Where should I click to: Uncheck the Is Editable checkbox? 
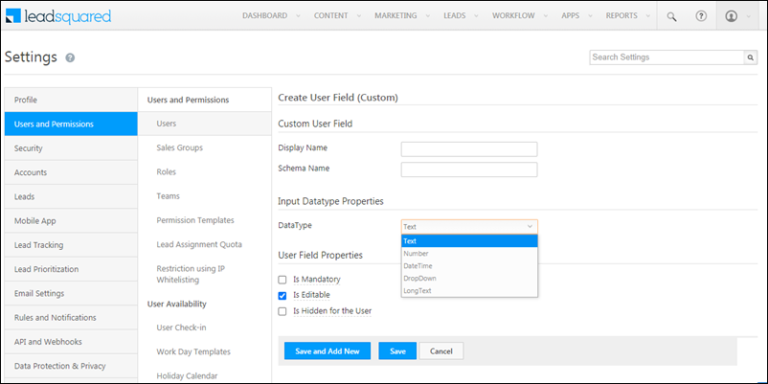[x=282, y=295]
